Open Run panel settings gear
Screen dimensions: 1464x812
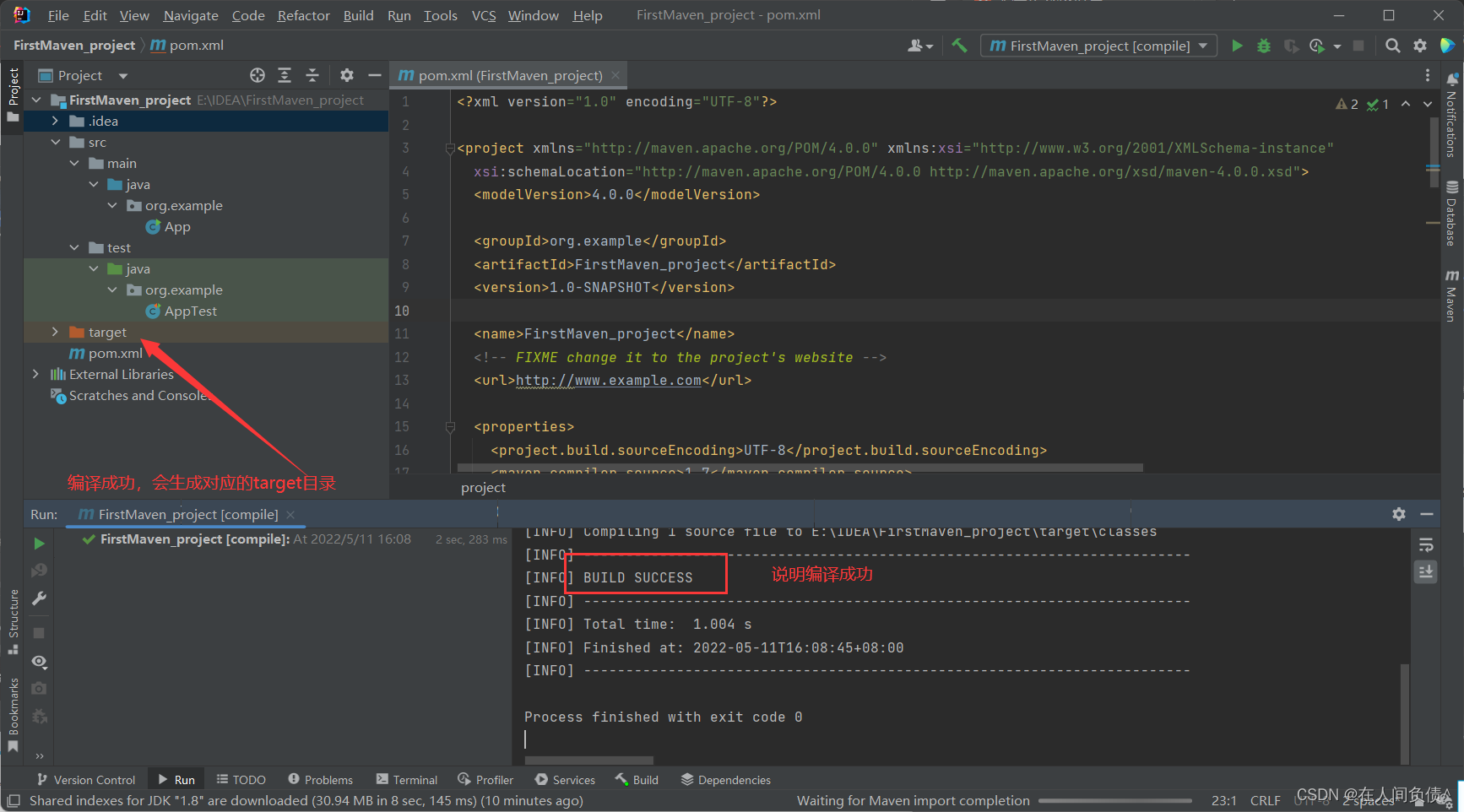[x=1399, y=514]
